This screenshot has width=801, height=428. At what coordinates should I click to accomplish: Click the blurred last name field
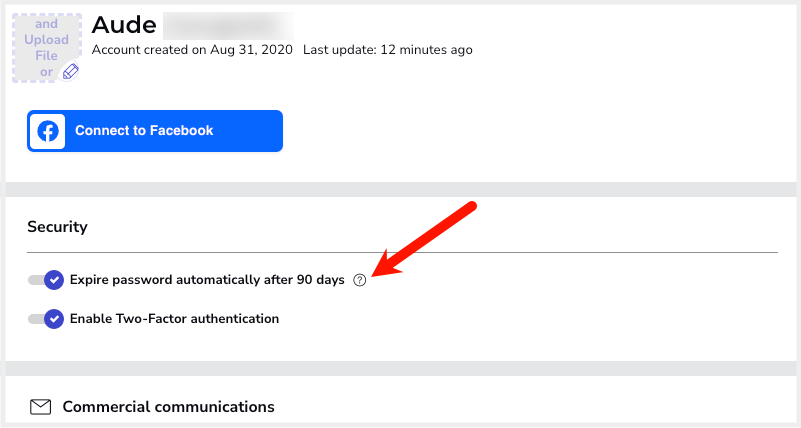point(226,24)
